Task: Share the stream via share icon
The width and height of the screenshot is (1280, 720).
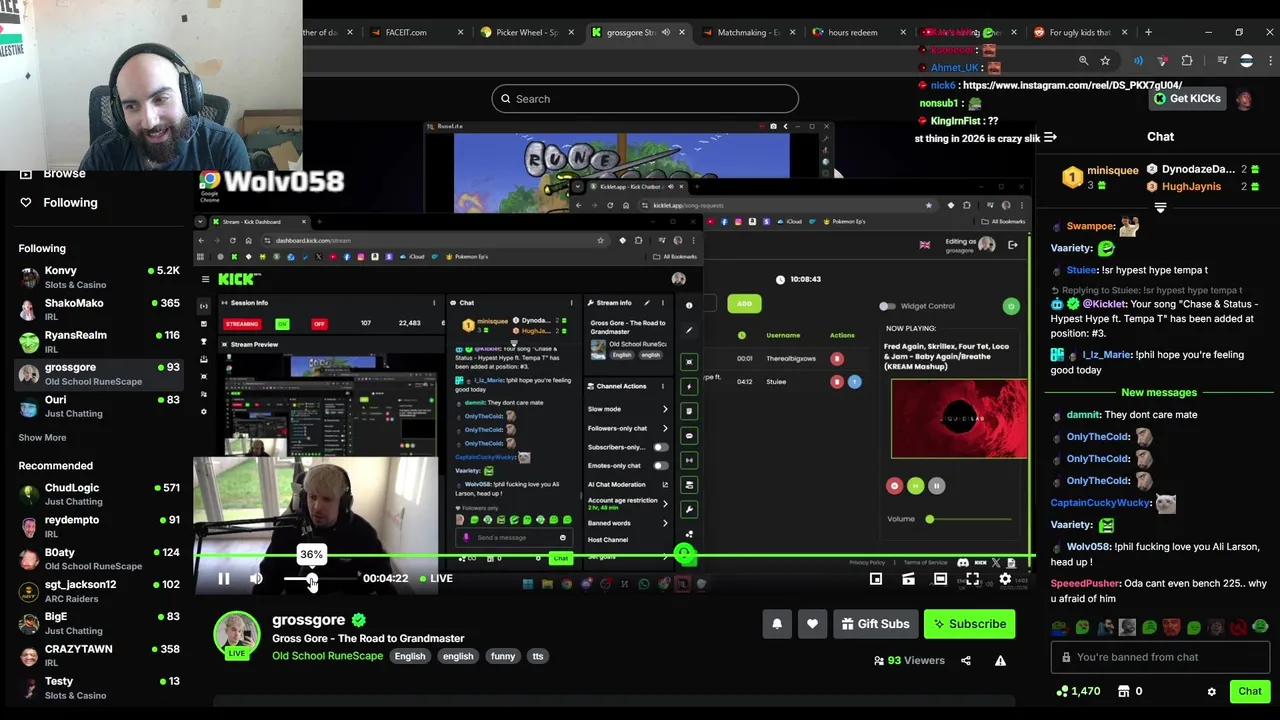Action: (966, 661)
